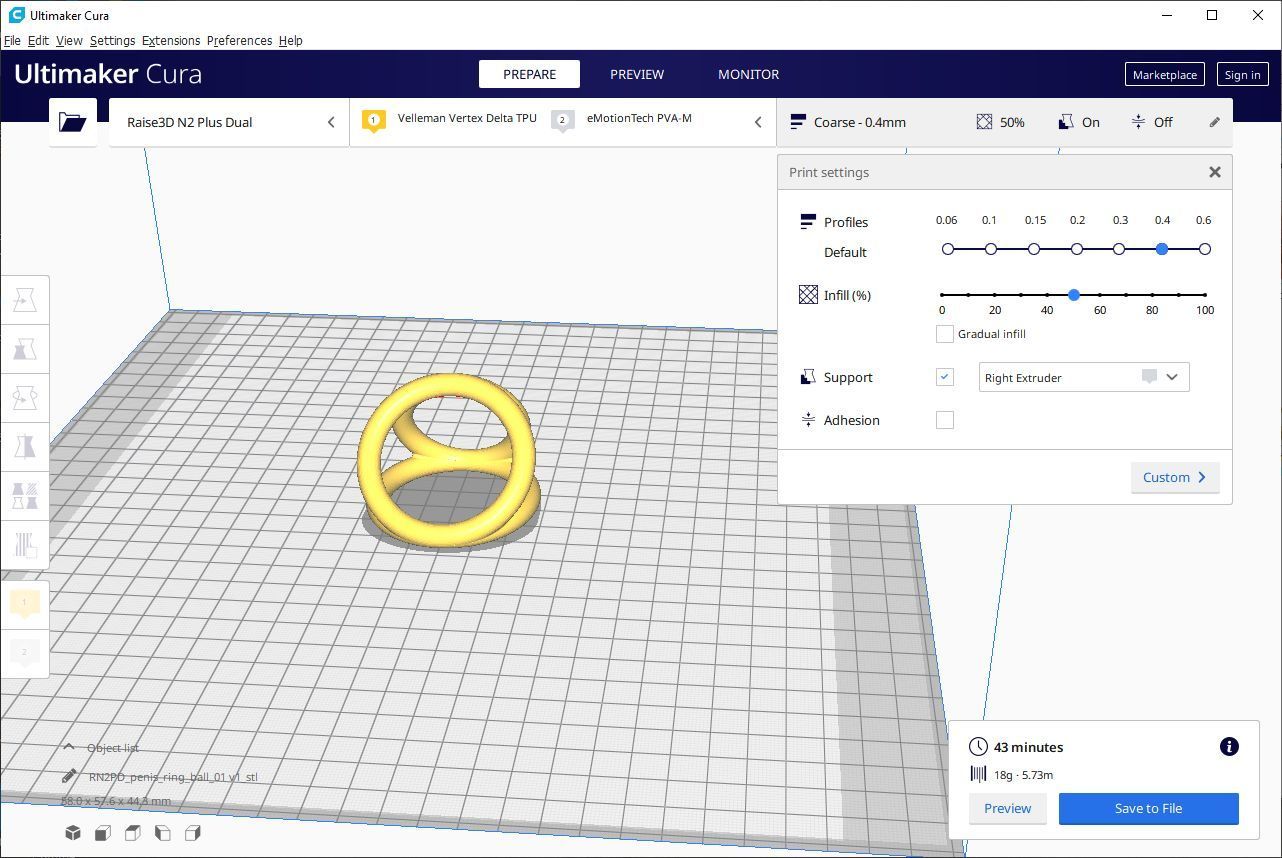Image resolution: width=1282 pixels, height=858 pixels.
Task: Collapse the Raise3D N2 Plus Dual printer selector
Action: 331,122
